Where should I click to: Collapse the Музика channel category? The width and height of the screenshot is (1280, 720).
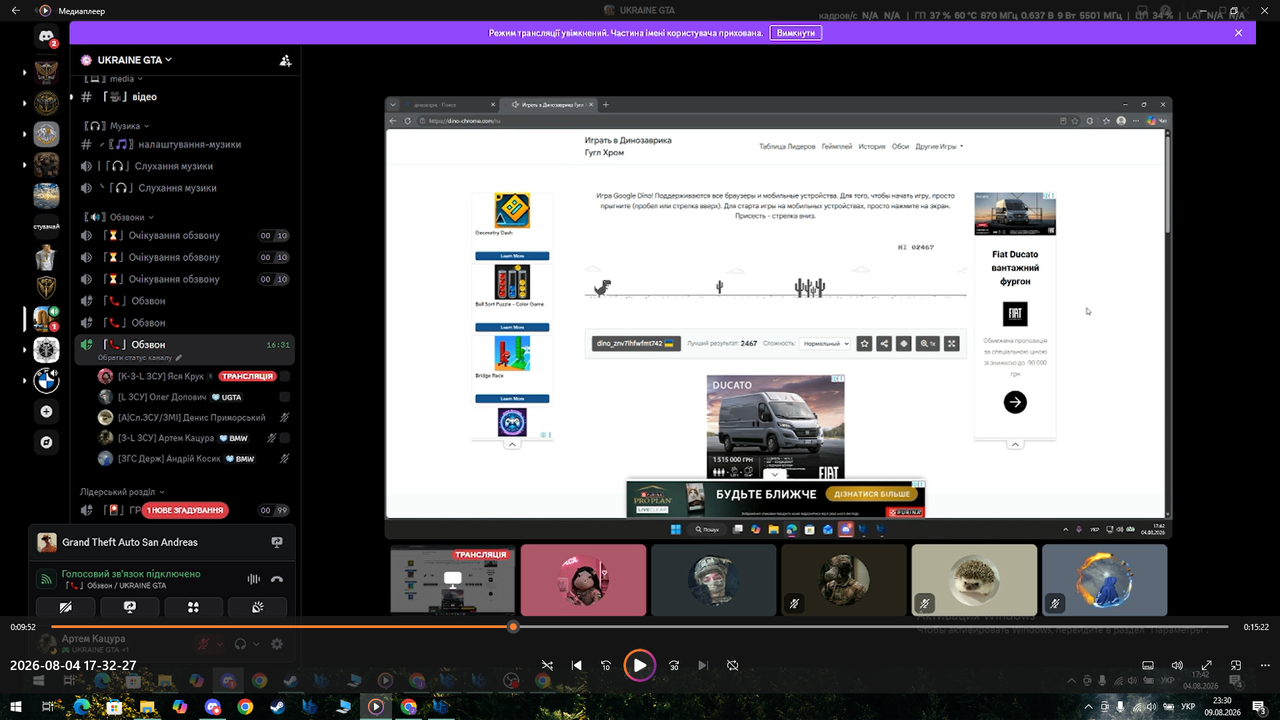(118, 126)
